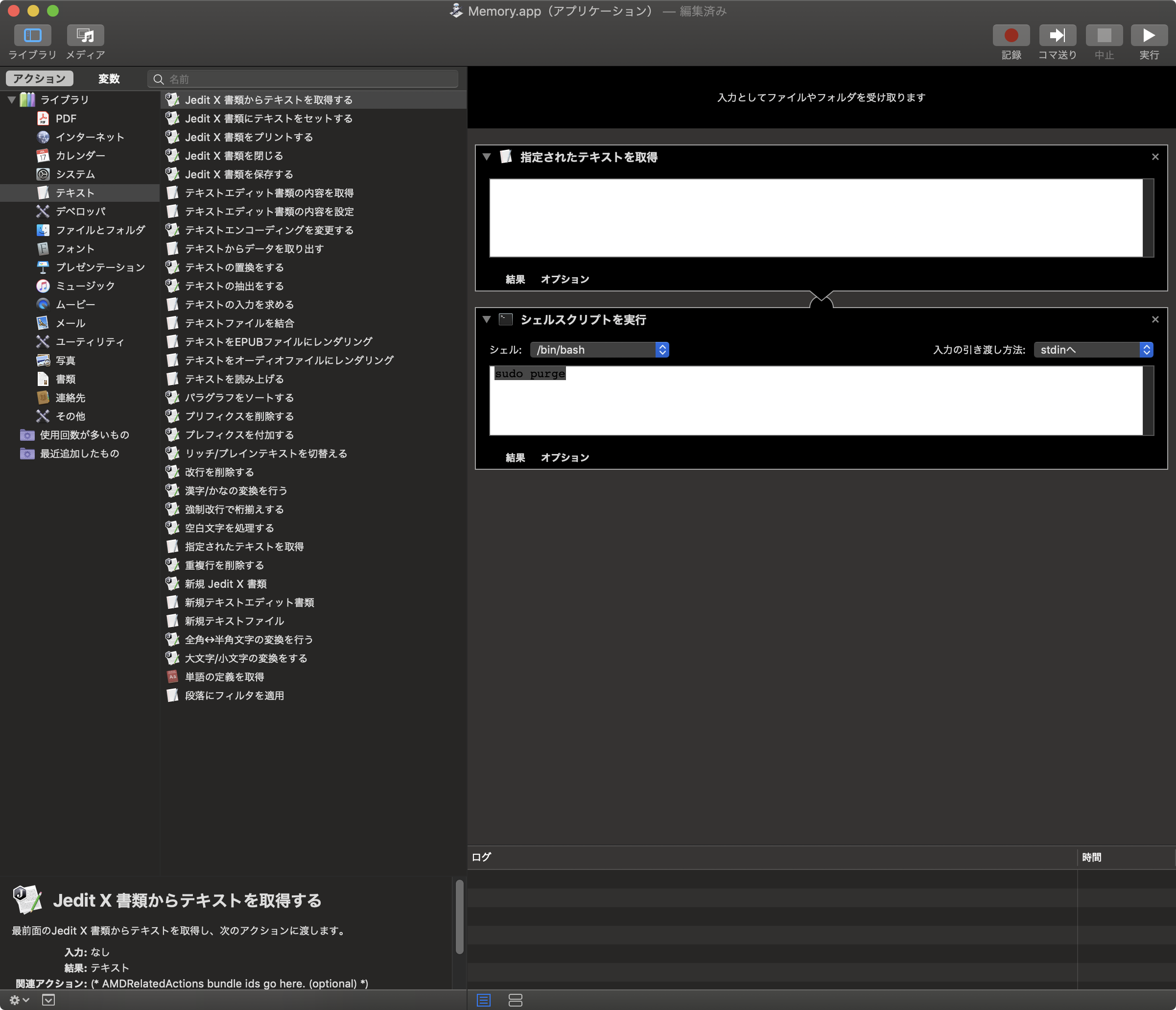Select the メール category icon
This screenshot has width=1176, height=1010.
click(x=43, y=323)
